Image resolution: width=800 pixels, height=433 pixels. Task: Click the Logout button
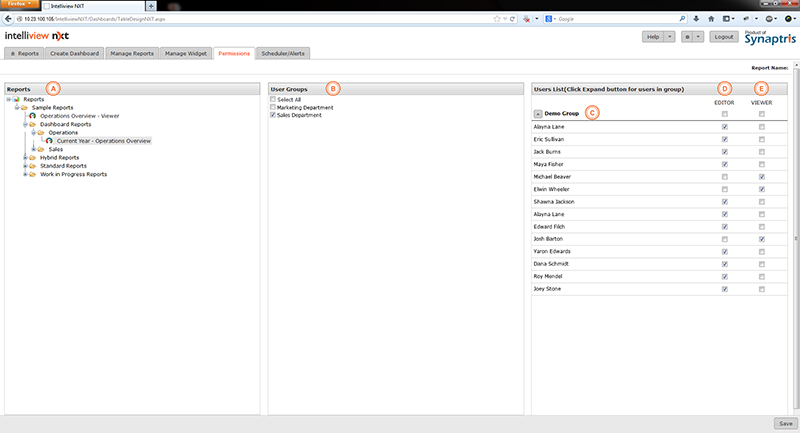723,37
